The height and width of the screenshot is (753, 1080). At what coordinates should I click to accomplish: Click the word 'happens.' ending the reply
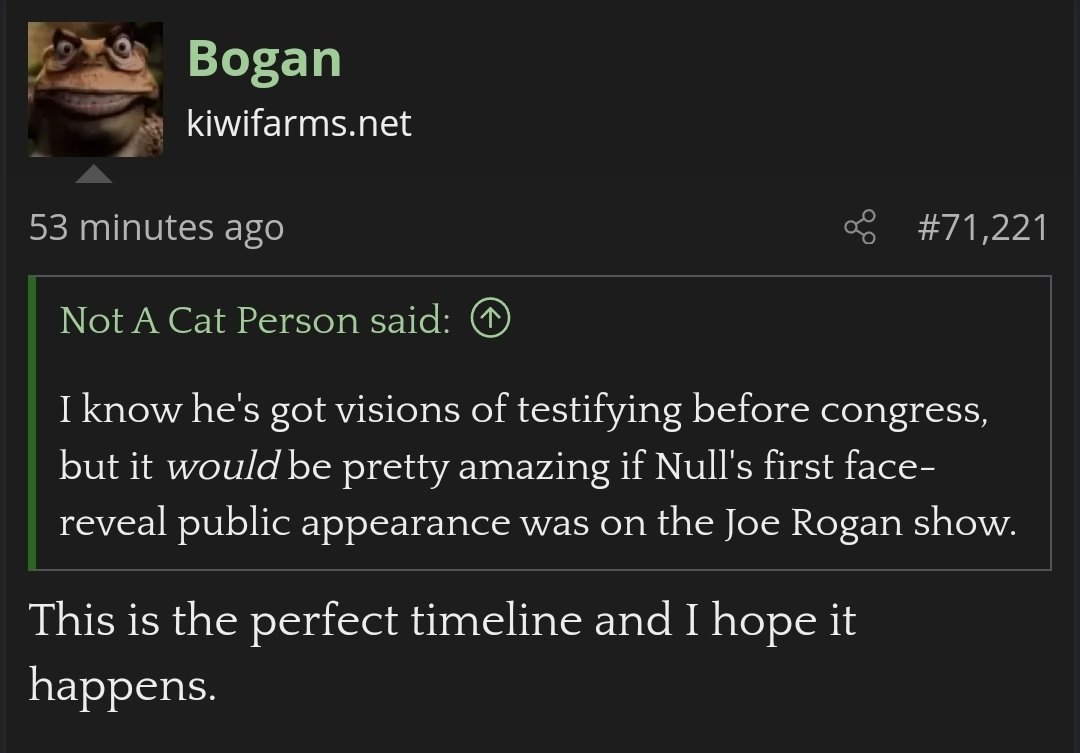tap(121, 684)
